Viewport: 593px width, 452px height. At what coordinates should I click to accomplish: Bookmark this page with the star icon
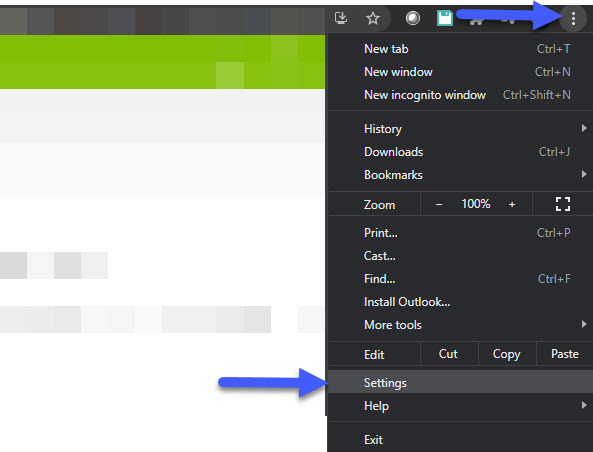tap(373, 18)
